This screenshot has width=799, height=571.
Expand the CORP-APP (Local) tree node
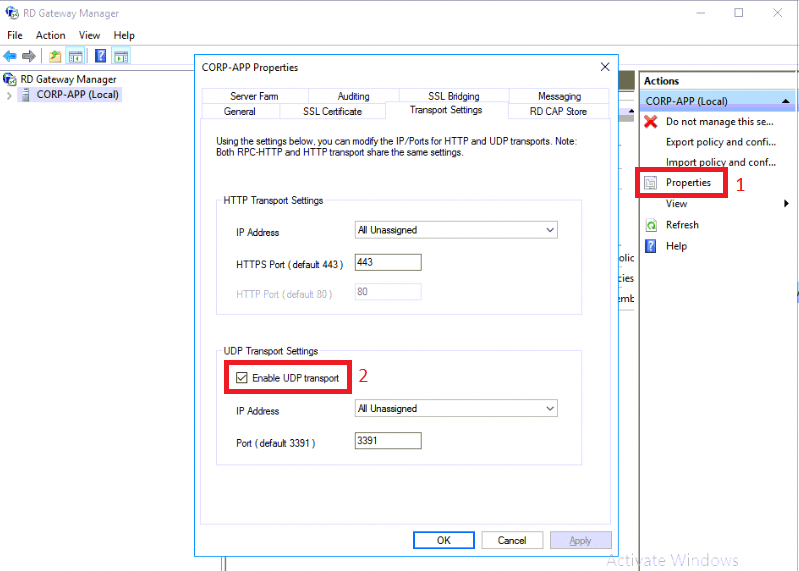(9, 95)
